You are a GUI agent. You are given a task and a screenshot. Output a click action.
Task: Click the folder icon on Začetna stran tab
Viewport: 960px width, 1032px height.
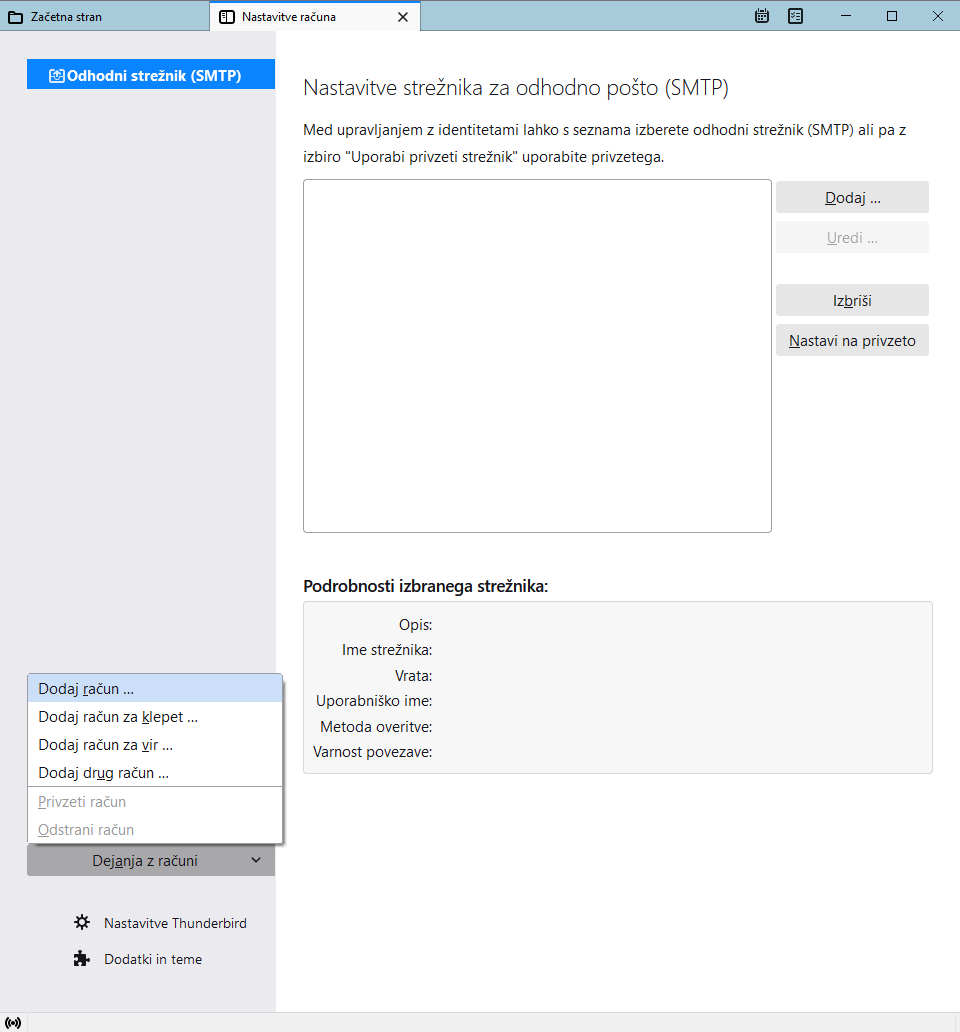pyautogui.click(x=16, y=17)
